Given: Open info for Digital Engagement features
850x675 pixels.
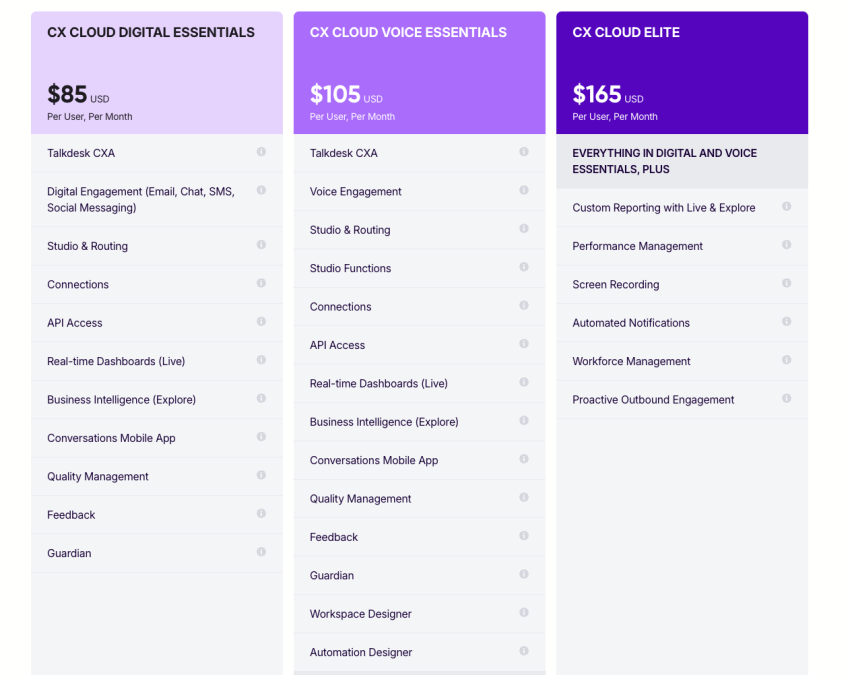Looking at the screenshot, I should (x=263, y=191).
